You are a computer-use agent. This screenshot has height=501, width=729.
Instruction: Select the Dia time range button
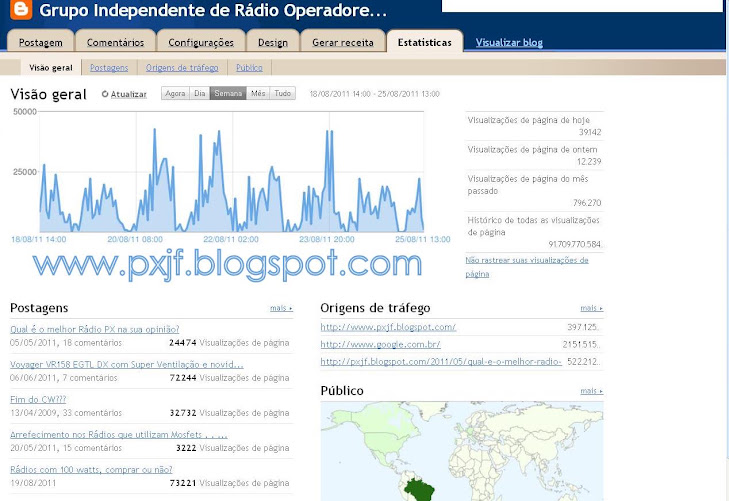200,93
